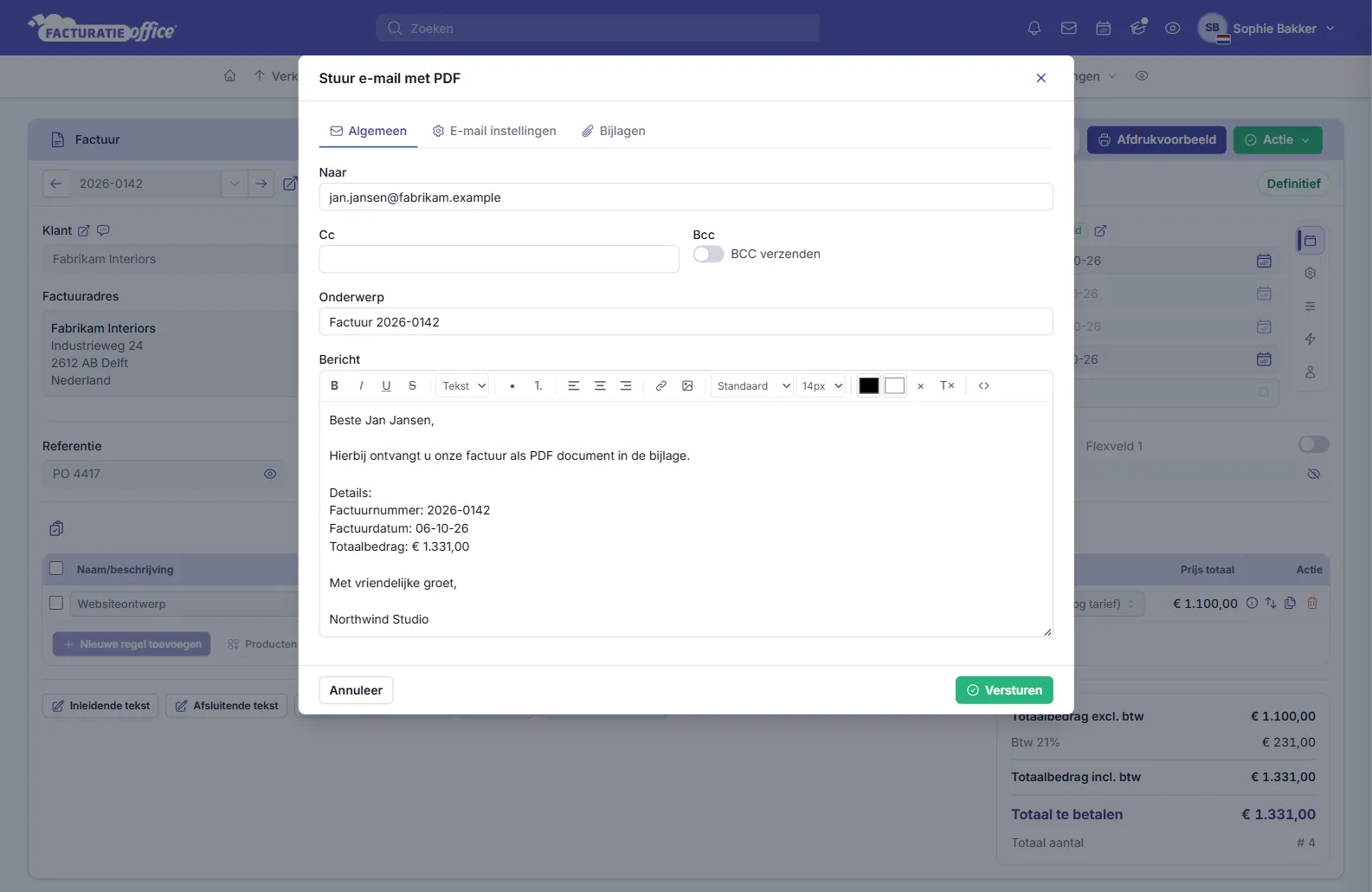Clear text formatting with Tx icon

point(947,386)
